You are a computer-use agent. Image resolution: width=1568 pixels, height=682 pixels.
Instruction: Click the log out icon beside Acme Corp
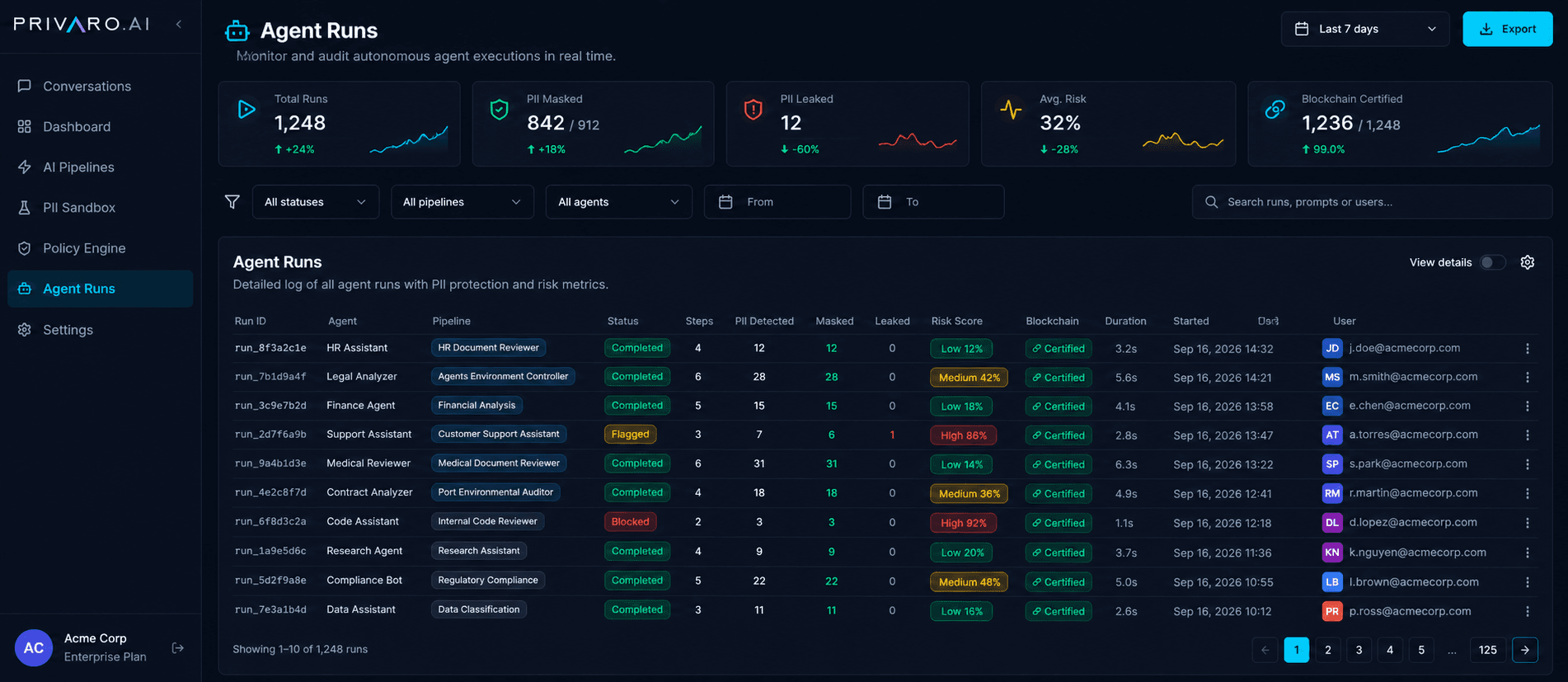pyautogui.click(x=178, y=648)
